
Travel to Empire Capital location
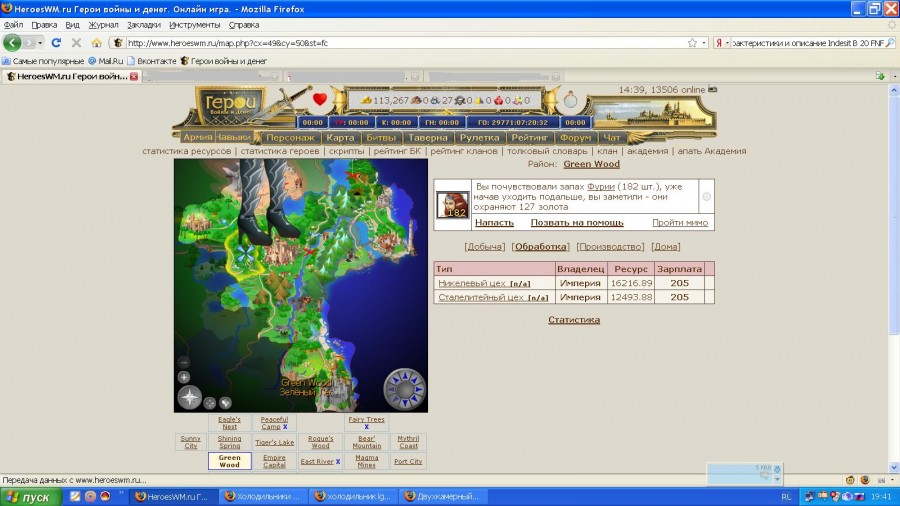click(274, 461)
